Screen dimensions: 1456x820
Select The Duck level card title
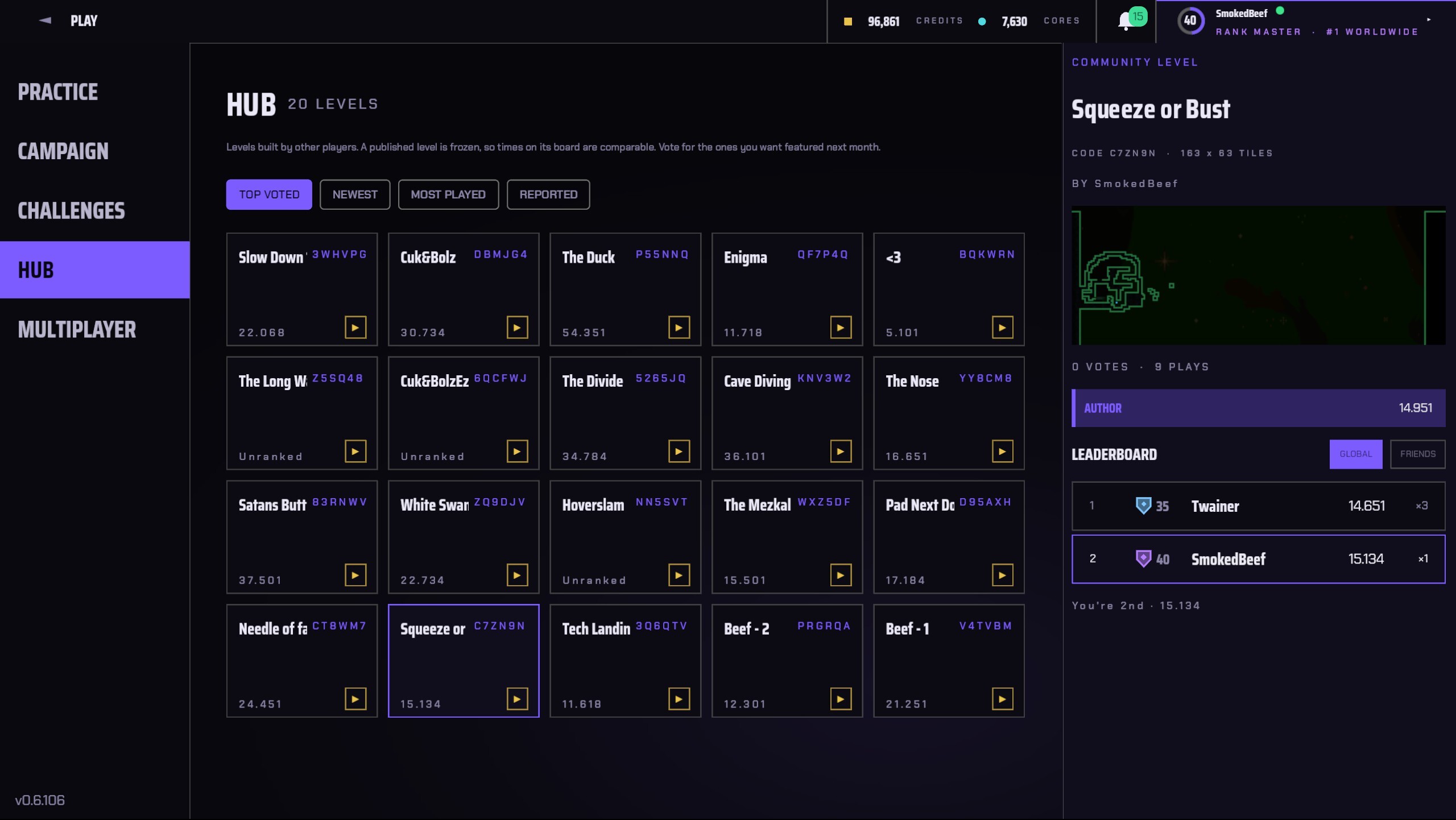(588, 258)
